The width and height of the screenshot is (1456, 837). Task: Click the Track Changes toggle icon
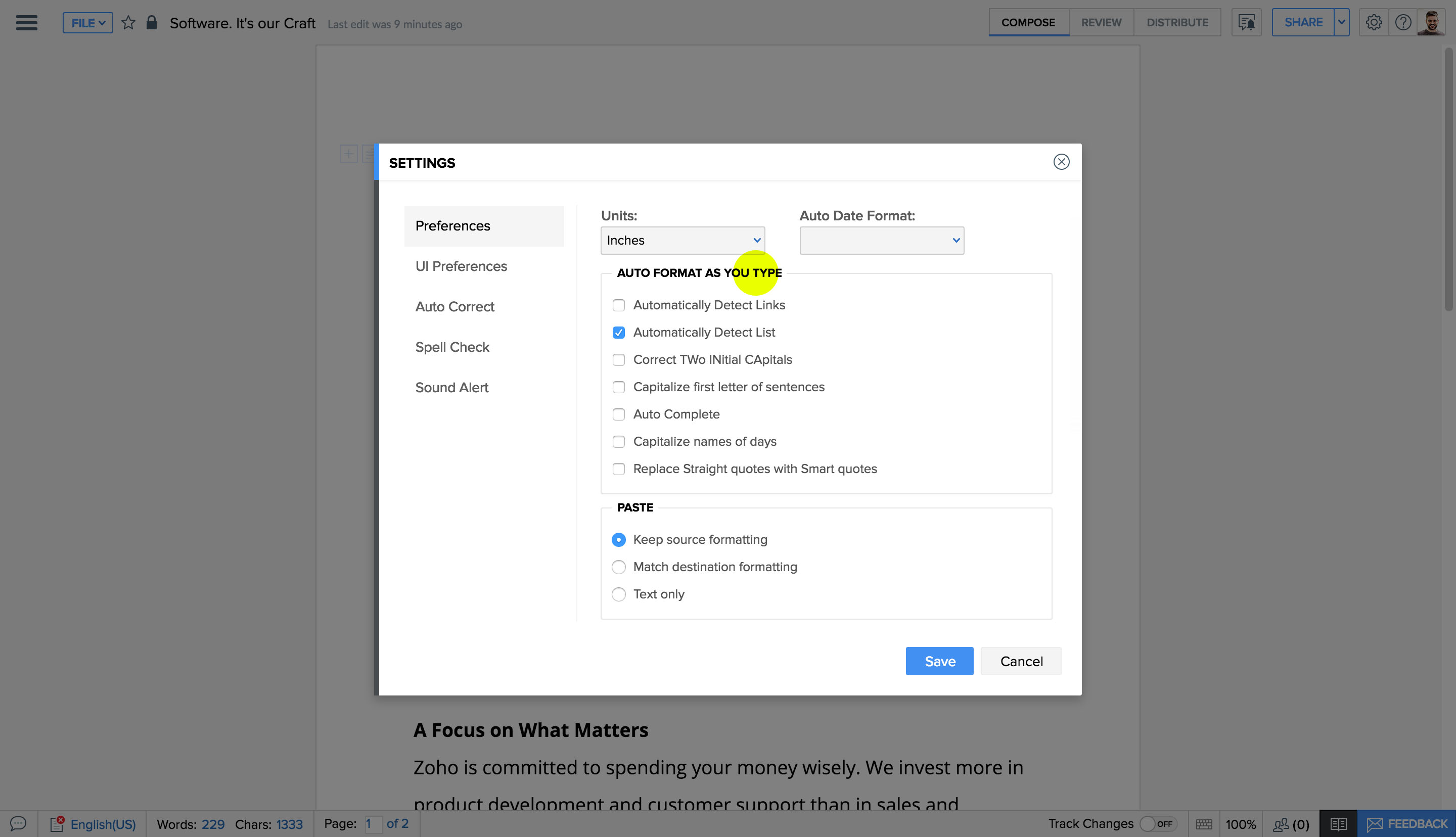(1155, 823)
